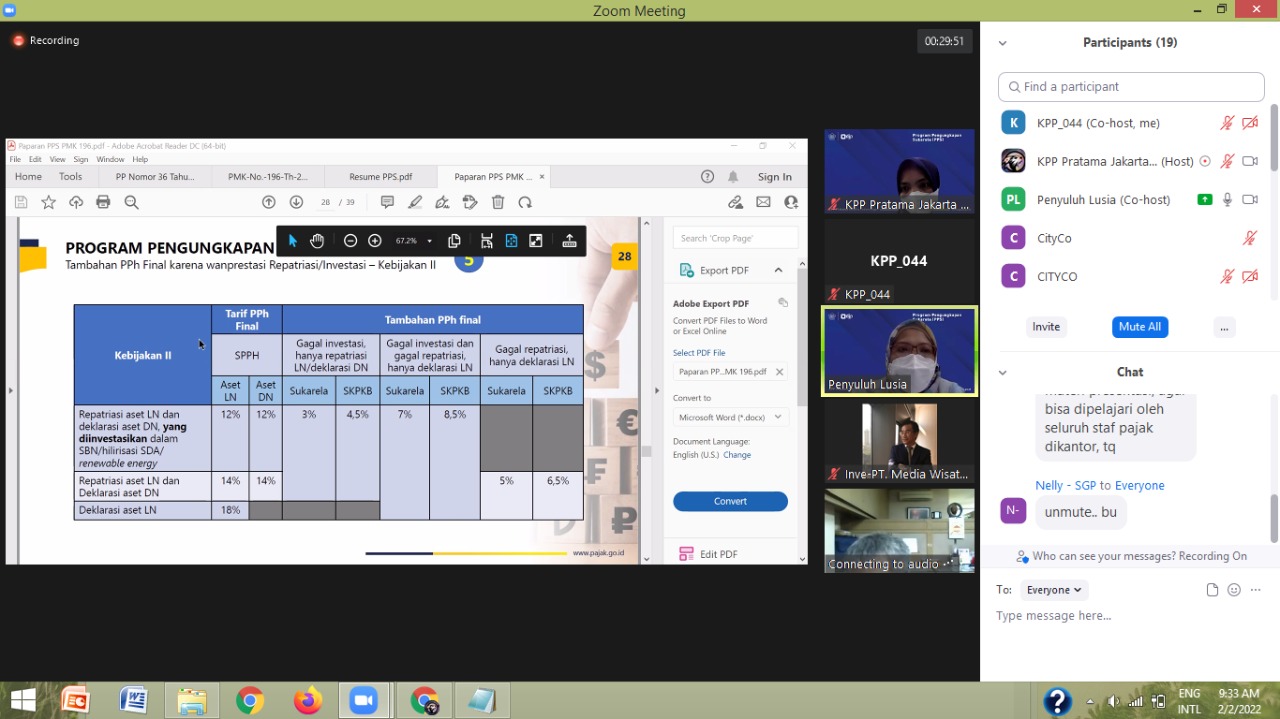Toggle Penyuluh Lusia's microphone
This screenshot has width=1280, height=719.
click(x=1227, y=199)
